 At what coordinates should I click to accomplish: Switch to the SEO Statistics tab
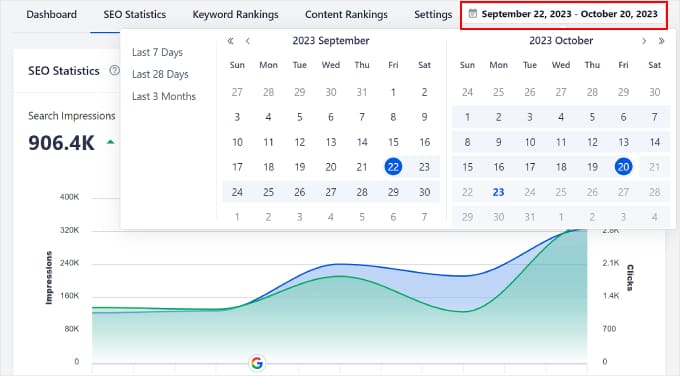[x=134, y=14]
